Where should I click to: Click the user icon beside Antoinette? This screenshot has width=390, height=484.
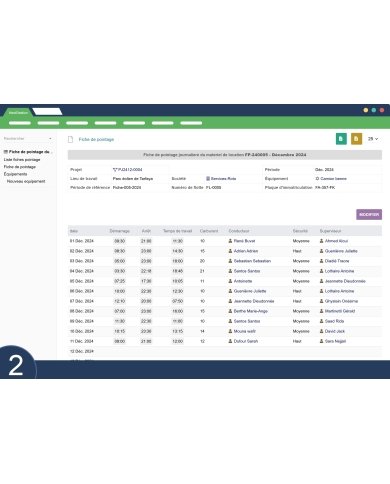(x=230, y=281)
